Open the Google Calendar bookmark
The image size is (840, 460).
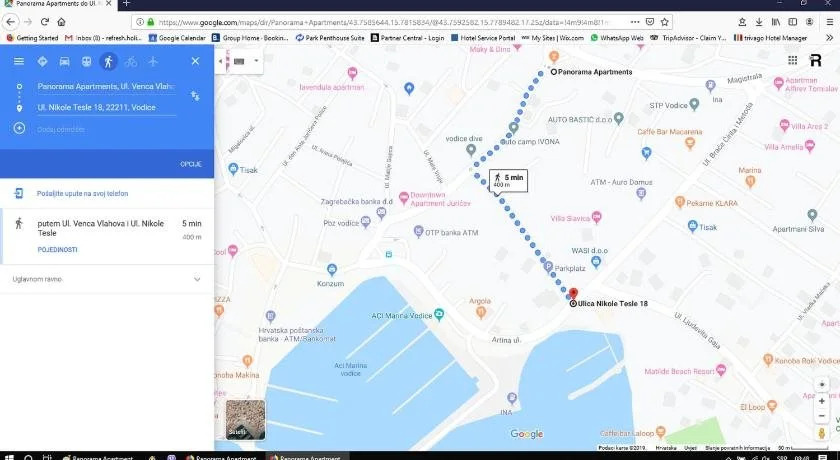click(181, 38)
